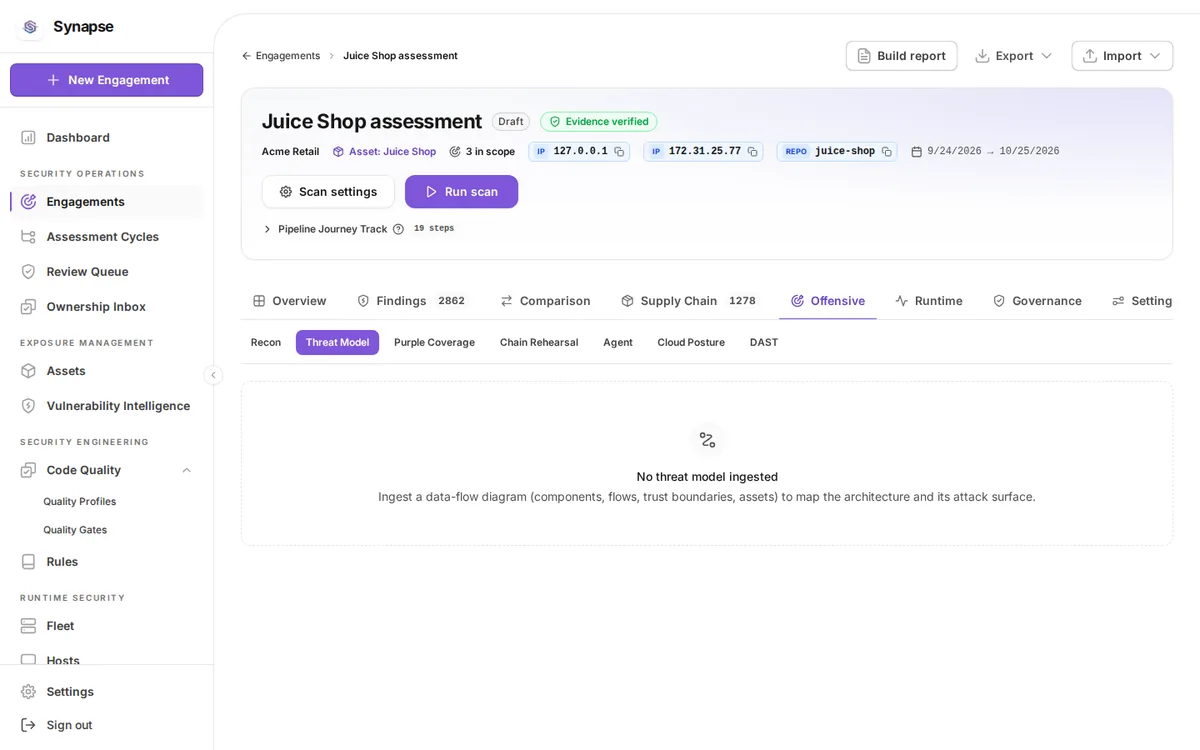Expand the Pipeline Journey Track

click(267, 229)
